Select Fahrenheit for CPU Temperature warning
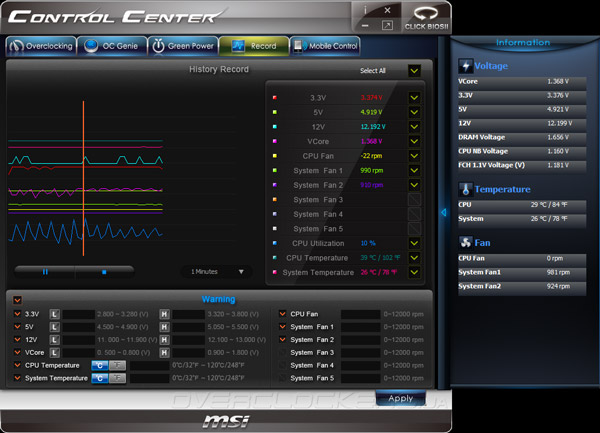This screenshot has height=433, width=600. (117, 366)
